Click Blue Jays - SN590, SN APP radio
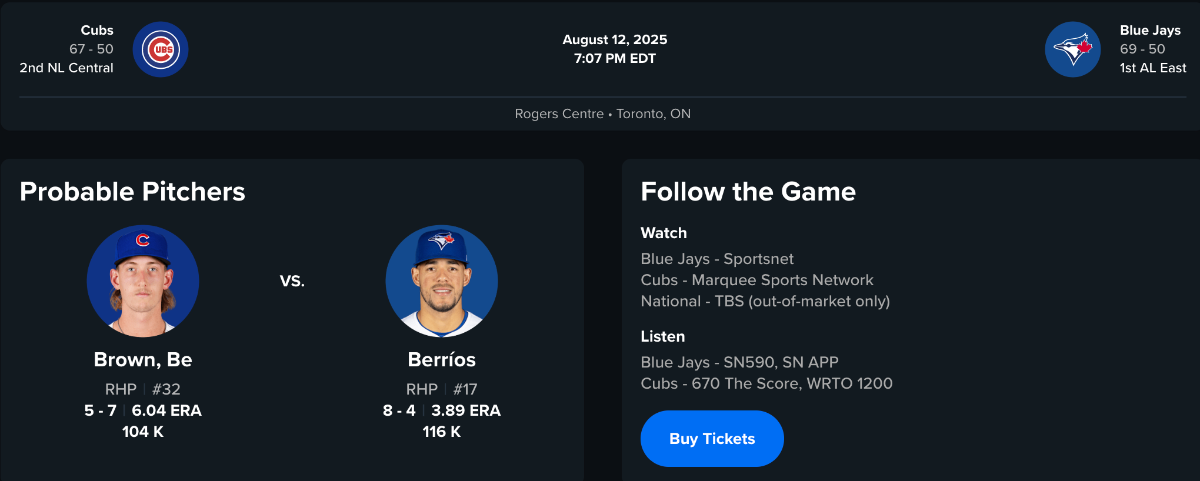This screenshot has width=1200, height=481. click(739, 362)
